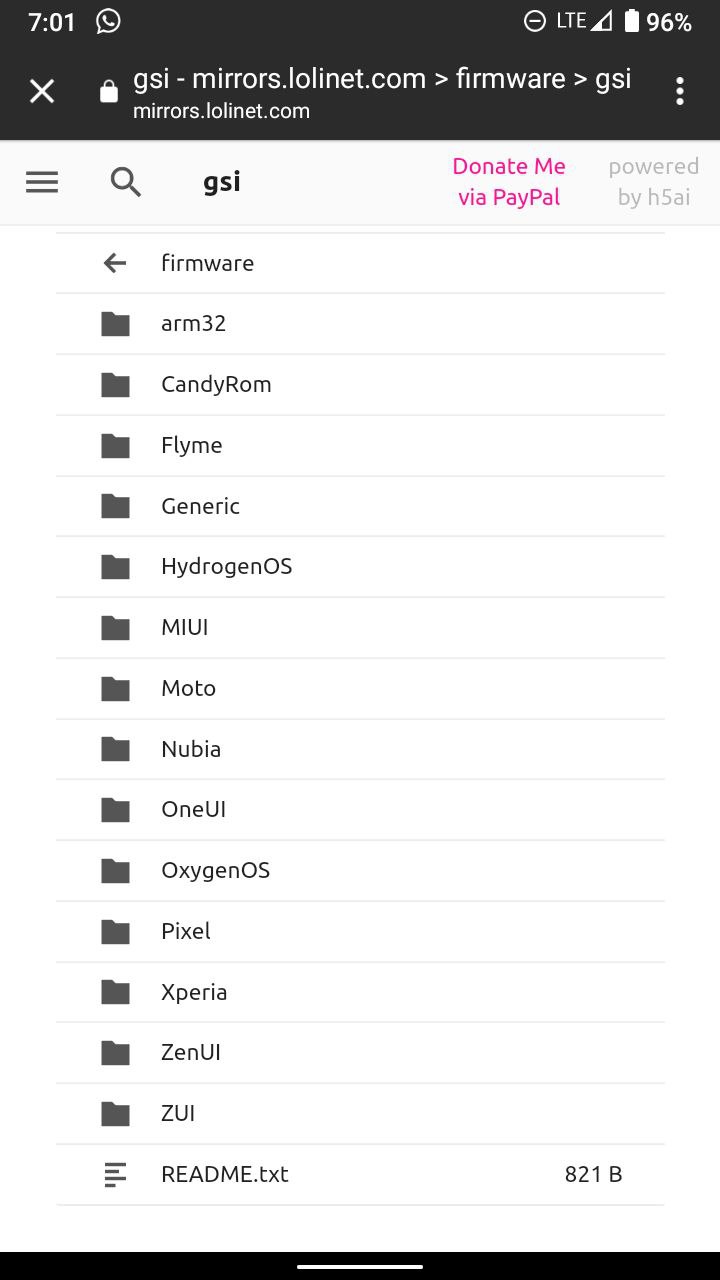
Task: Open the Pixel folder
Action: click(x=360, y=932)
